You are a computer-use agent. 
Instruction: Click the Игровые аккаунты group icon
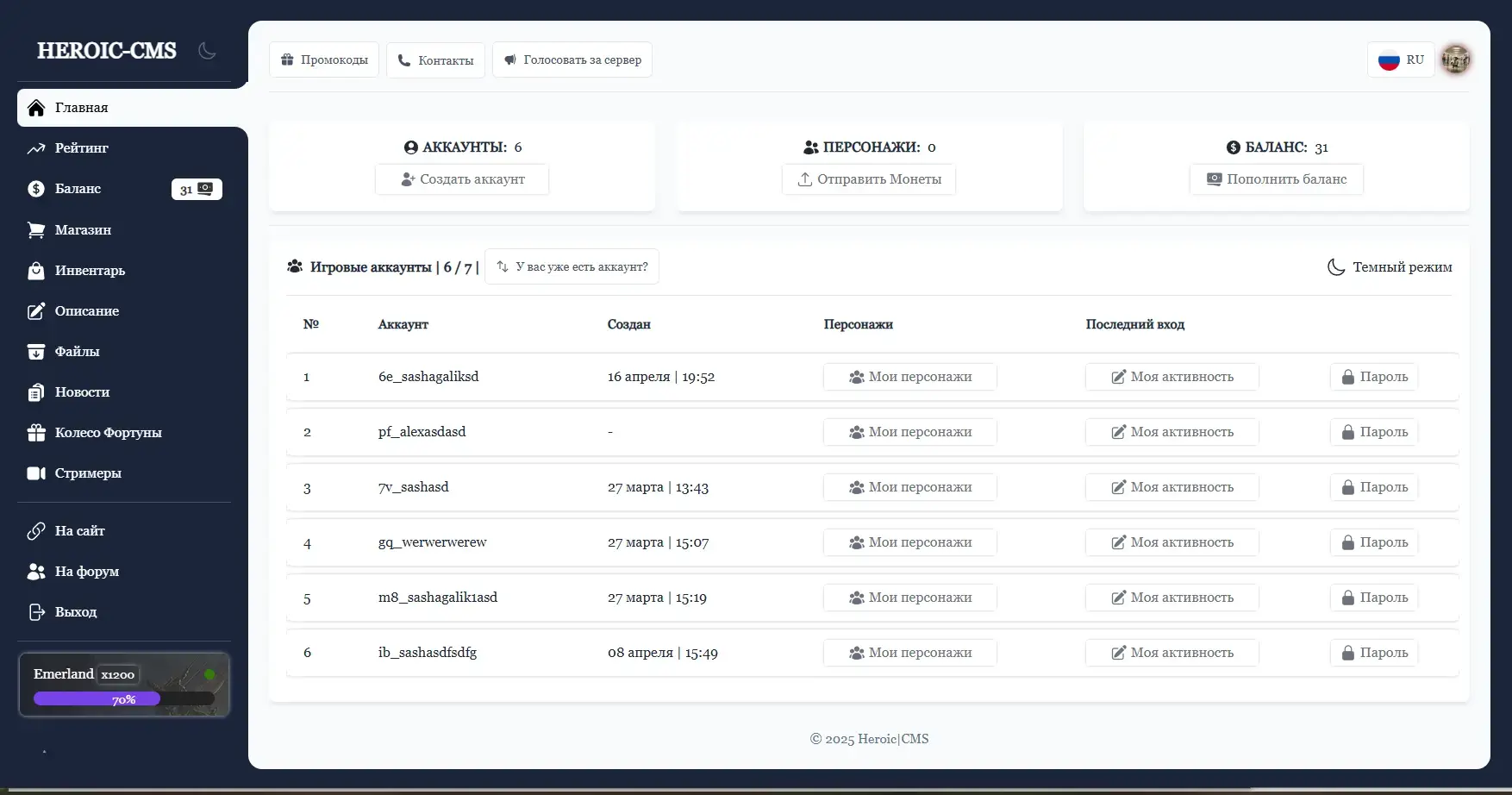[295, 266]
